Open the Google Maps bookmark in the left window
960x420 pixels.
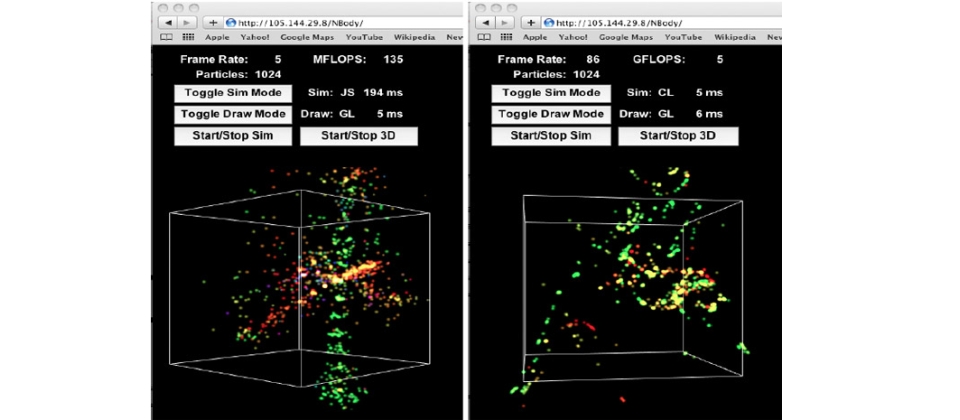[x=307, y=37]
